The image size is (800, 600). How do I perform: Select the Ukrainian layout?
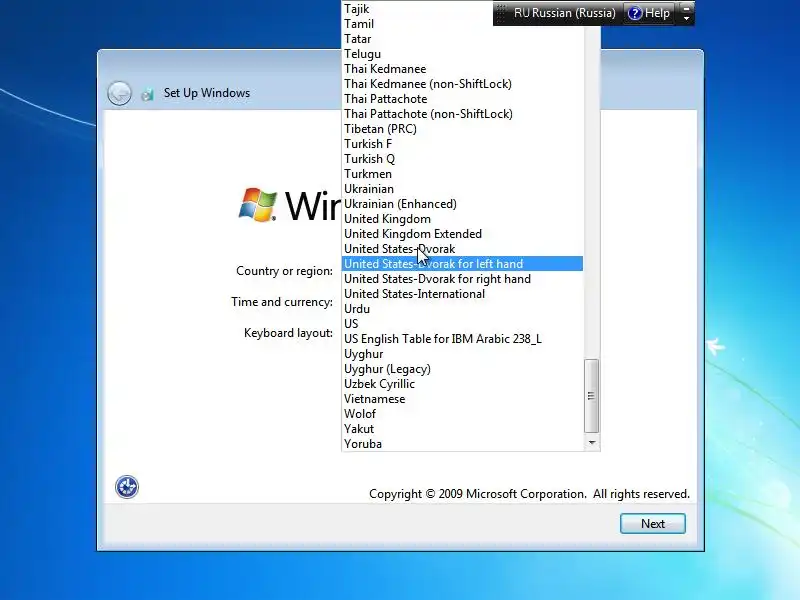point(462,189)
